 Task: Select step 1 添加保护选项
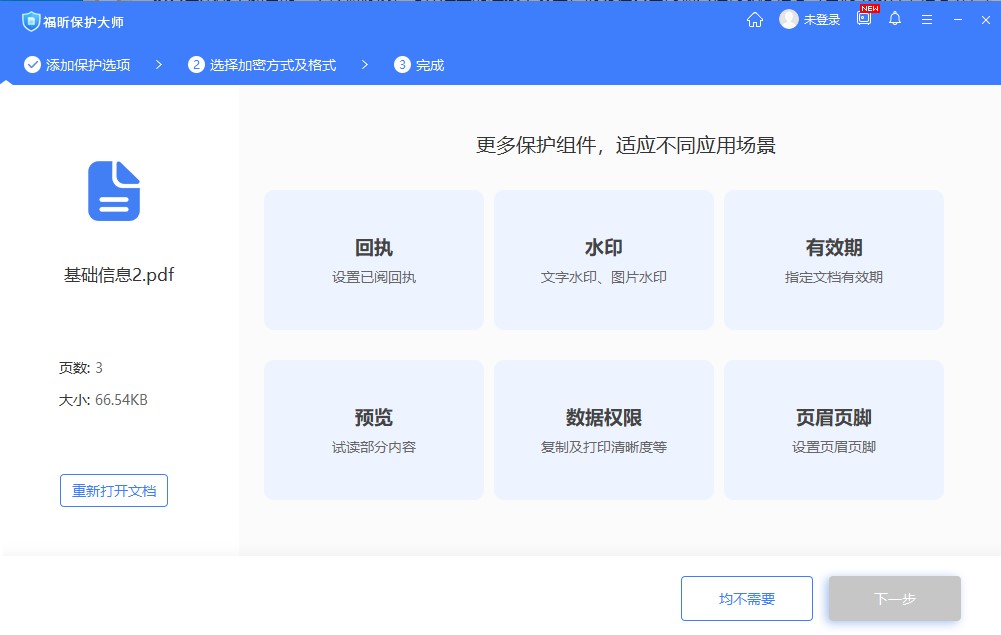click(77, 65)
